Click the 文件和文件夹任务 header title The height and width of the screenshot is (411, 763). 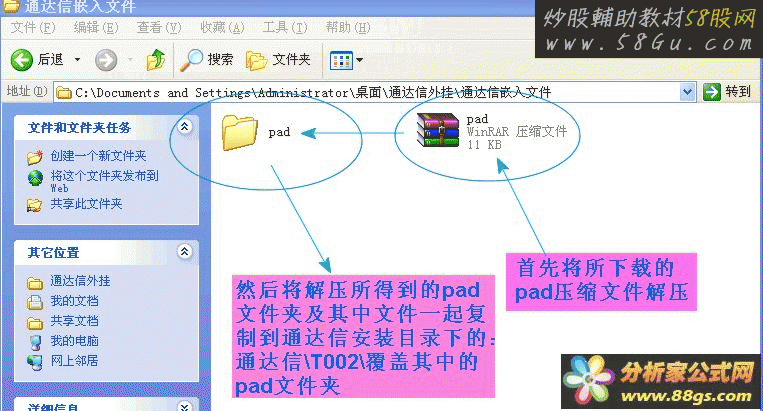(79, 128)
